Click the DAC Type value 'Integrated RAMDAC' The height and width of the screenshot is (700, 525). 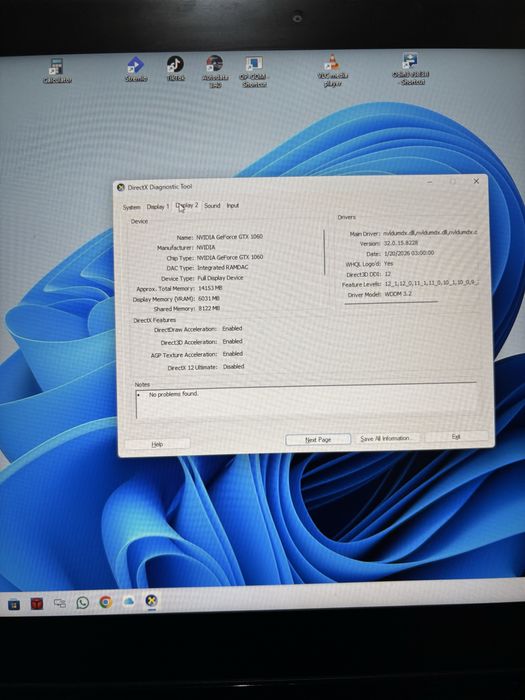coord(222,267)
